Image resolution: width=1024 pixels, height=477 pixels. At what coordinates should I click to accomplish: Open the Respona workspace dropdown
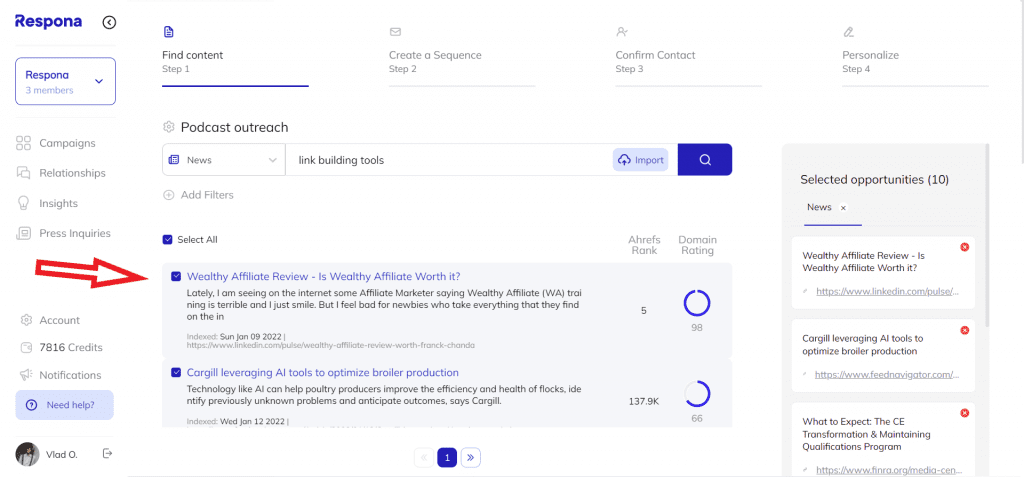[x=65, y=81]
